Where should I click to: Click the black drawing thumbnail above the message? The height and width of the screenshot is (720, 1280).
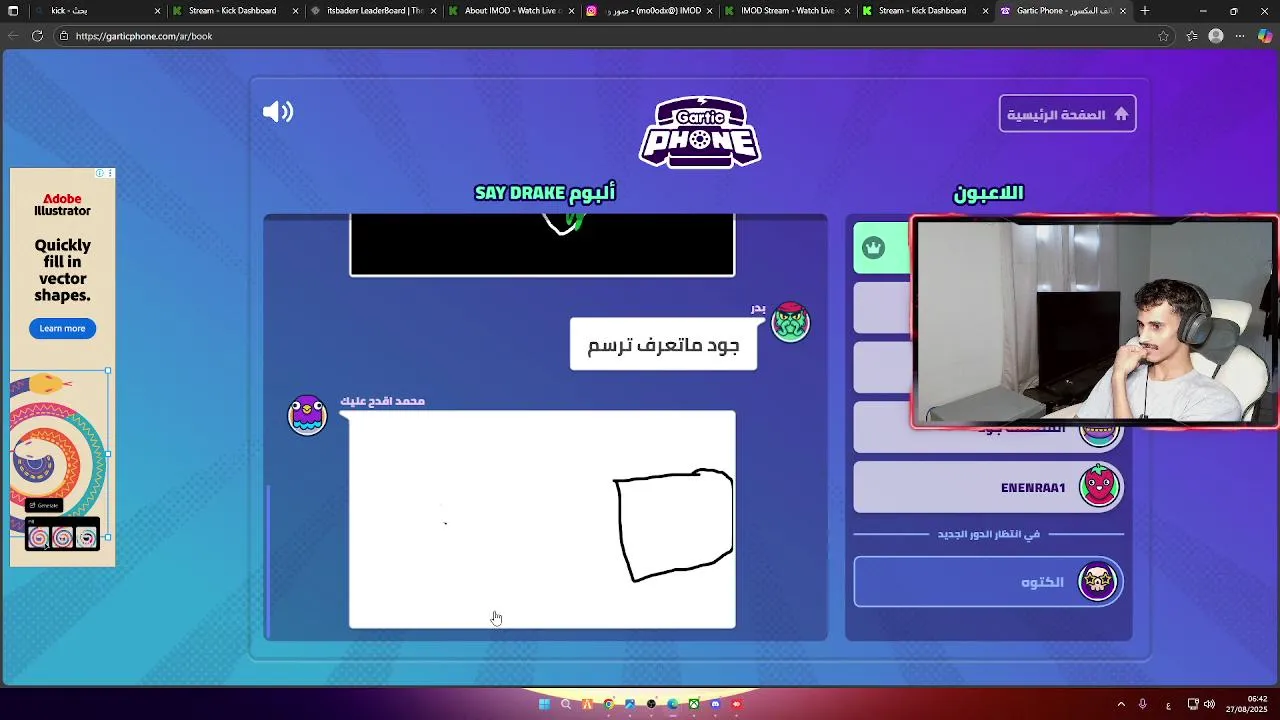point(542,244)
